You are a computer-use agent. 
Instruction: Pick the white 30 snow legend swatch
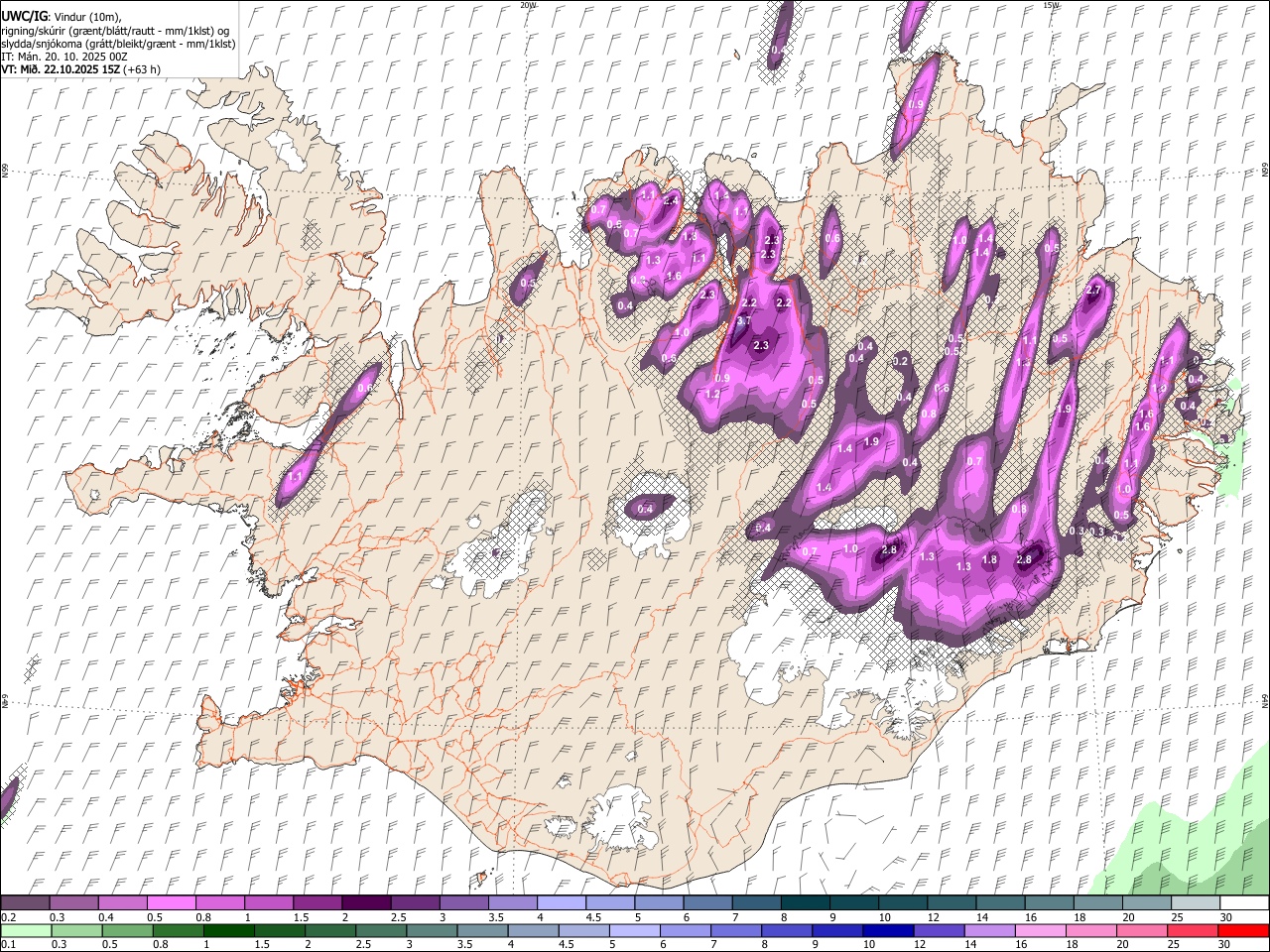click(x=1243, y=902)
